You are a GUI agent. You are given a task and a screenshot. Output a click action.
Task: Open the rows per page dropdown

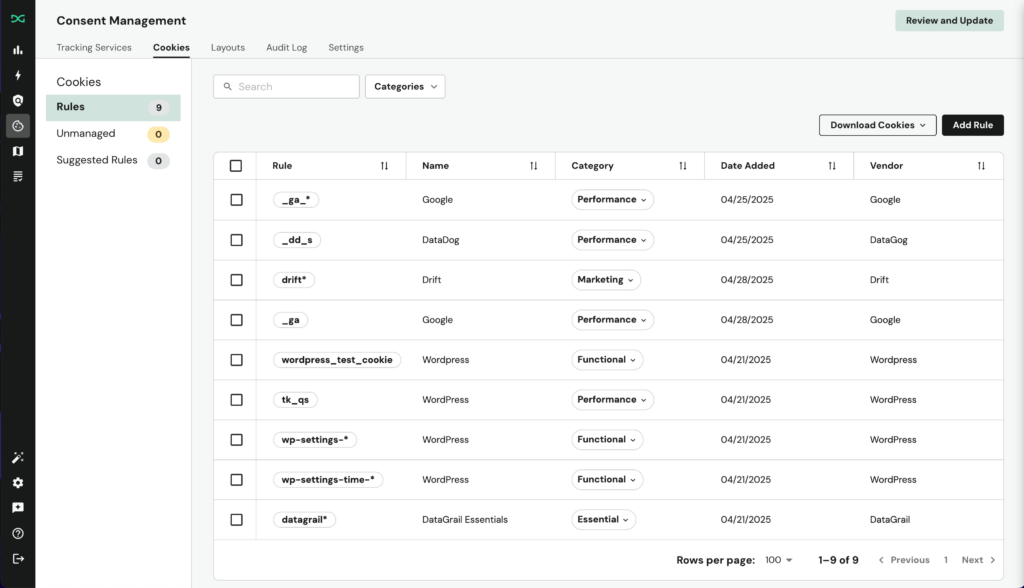click(x=778, y=560)
